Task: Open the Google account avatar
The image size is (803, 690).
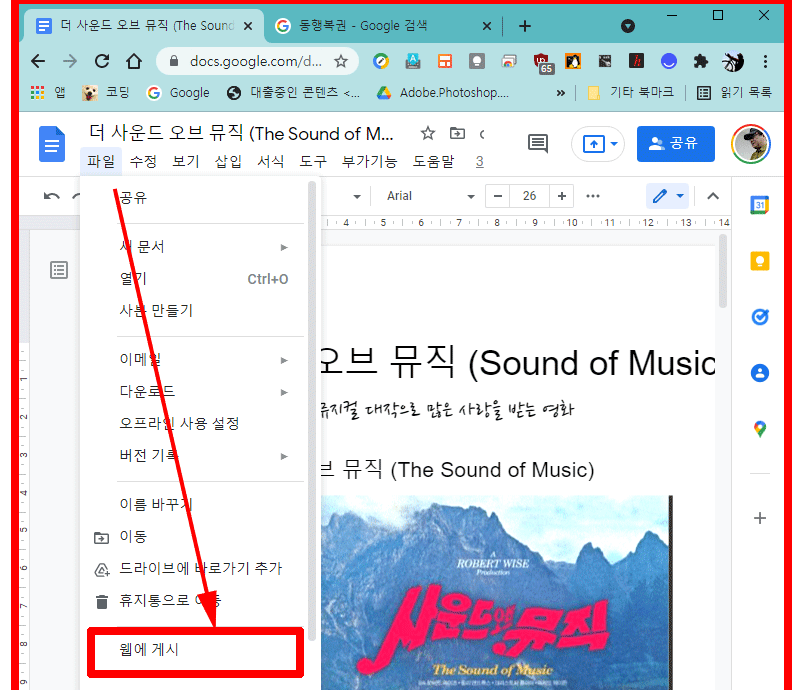Action: click(751, 144)
